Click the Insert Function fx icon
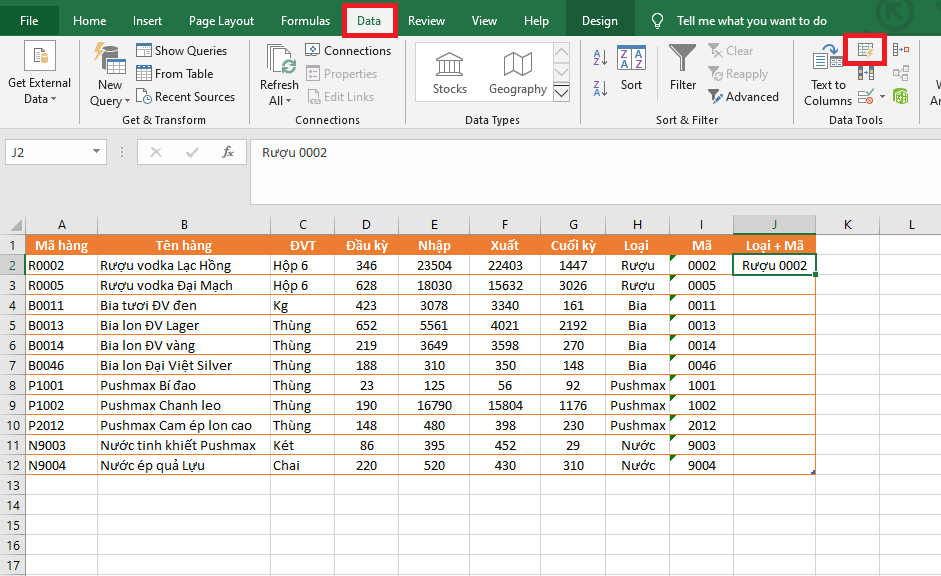The width and height of the screenshot is (941, 576). [x=228, y=152]
